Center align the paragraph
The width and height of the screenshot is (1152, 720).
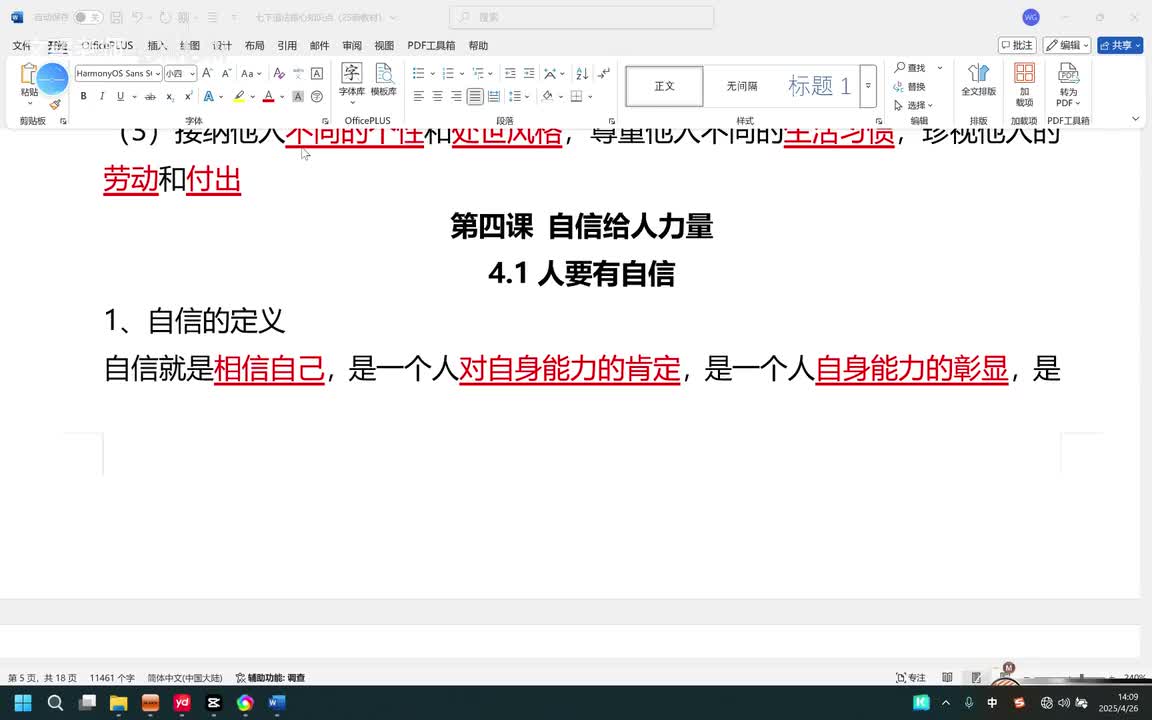(x=437, y=96)
